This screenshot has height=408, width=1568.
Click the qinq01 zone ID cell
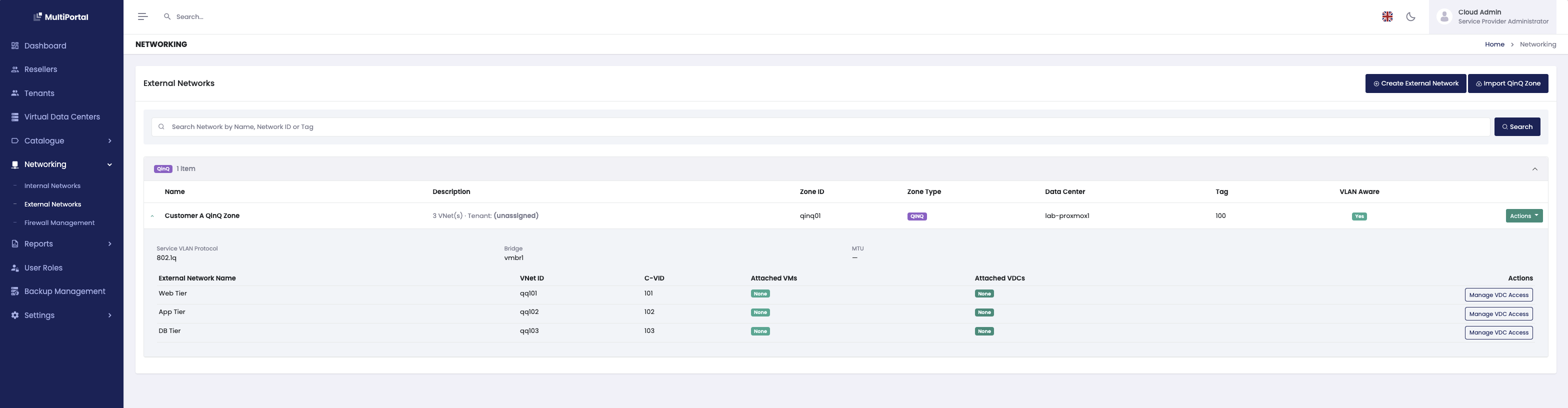coord(809,215)
